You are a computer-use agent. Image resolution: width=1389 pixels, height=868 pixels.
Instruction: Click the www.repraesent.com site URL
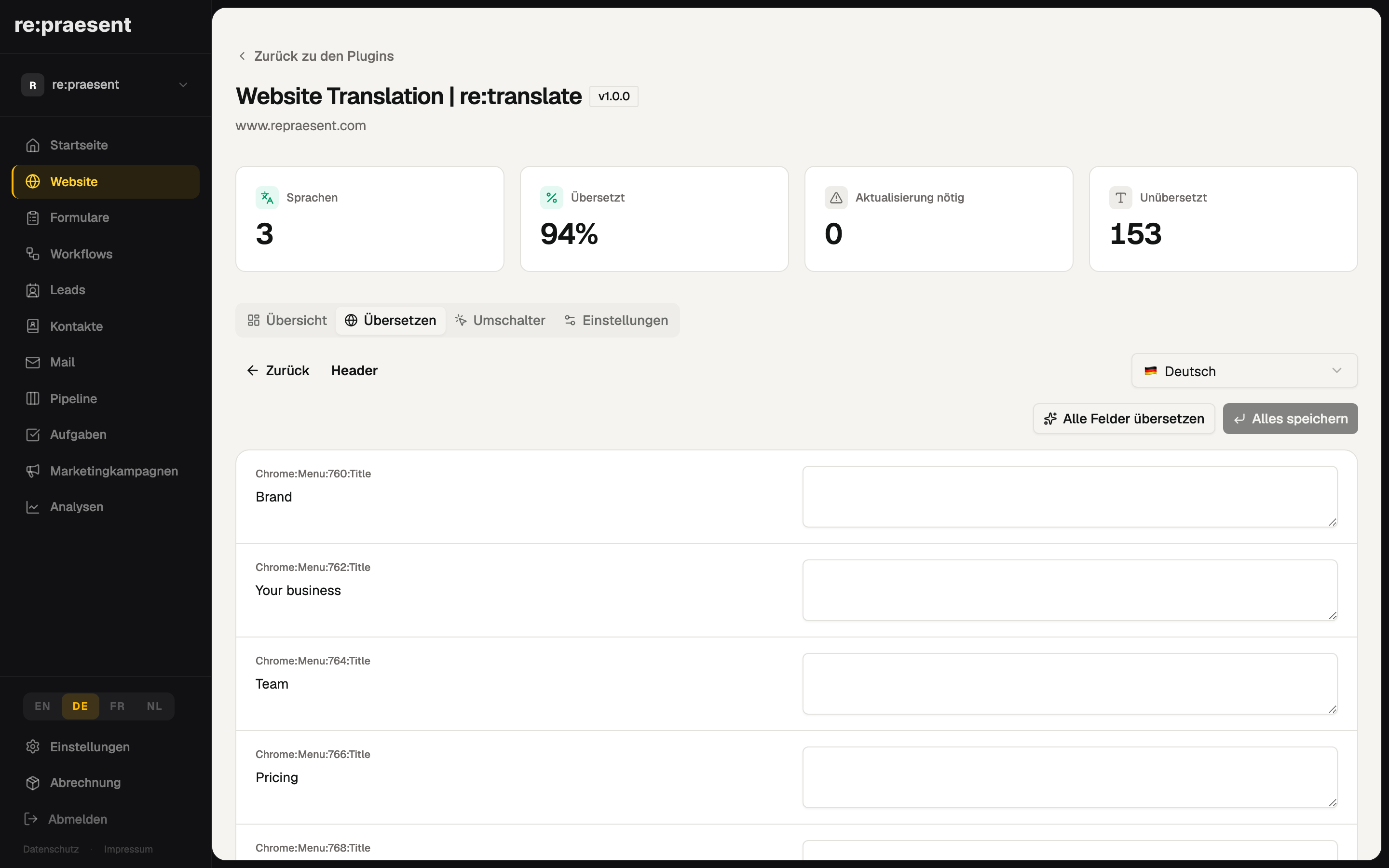click(301, 126)
